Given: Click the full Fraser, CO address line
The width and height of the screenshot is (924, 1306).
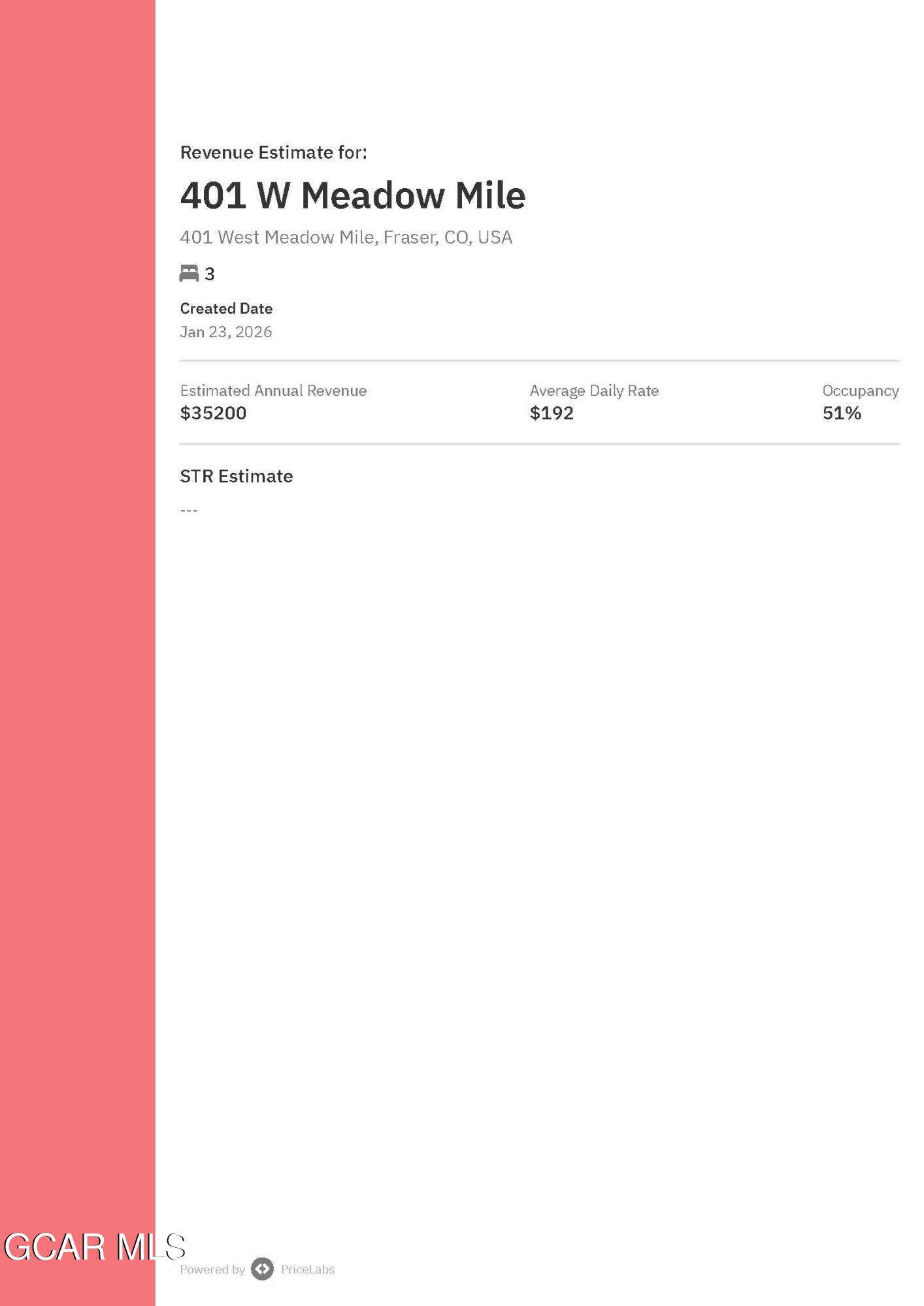Looking at the screenshot, I should 346,237.
